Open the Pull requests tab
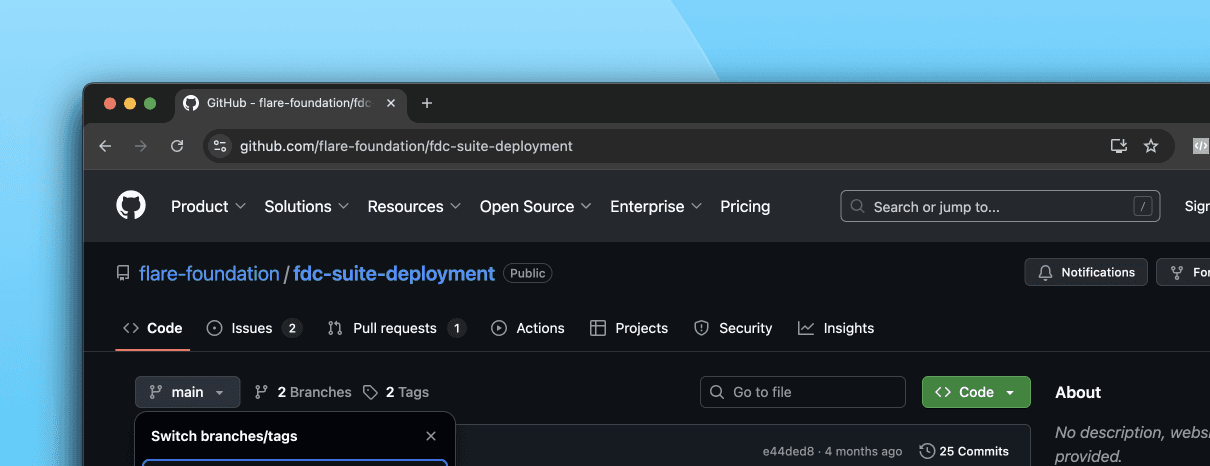 pyautogui.click(x=396, y=328)
